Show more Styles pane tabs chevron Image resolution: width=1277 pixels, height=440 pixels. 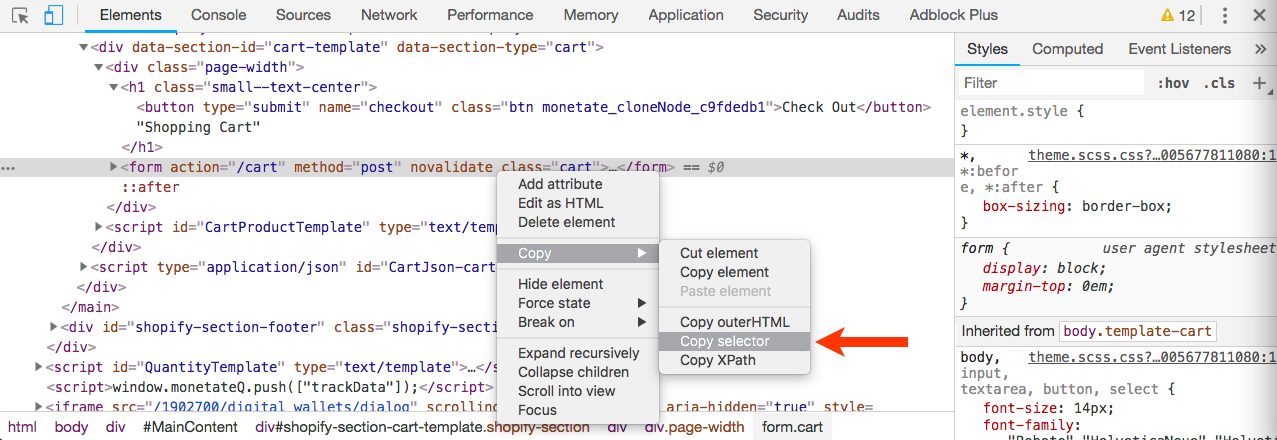[x=1260, y=49]
